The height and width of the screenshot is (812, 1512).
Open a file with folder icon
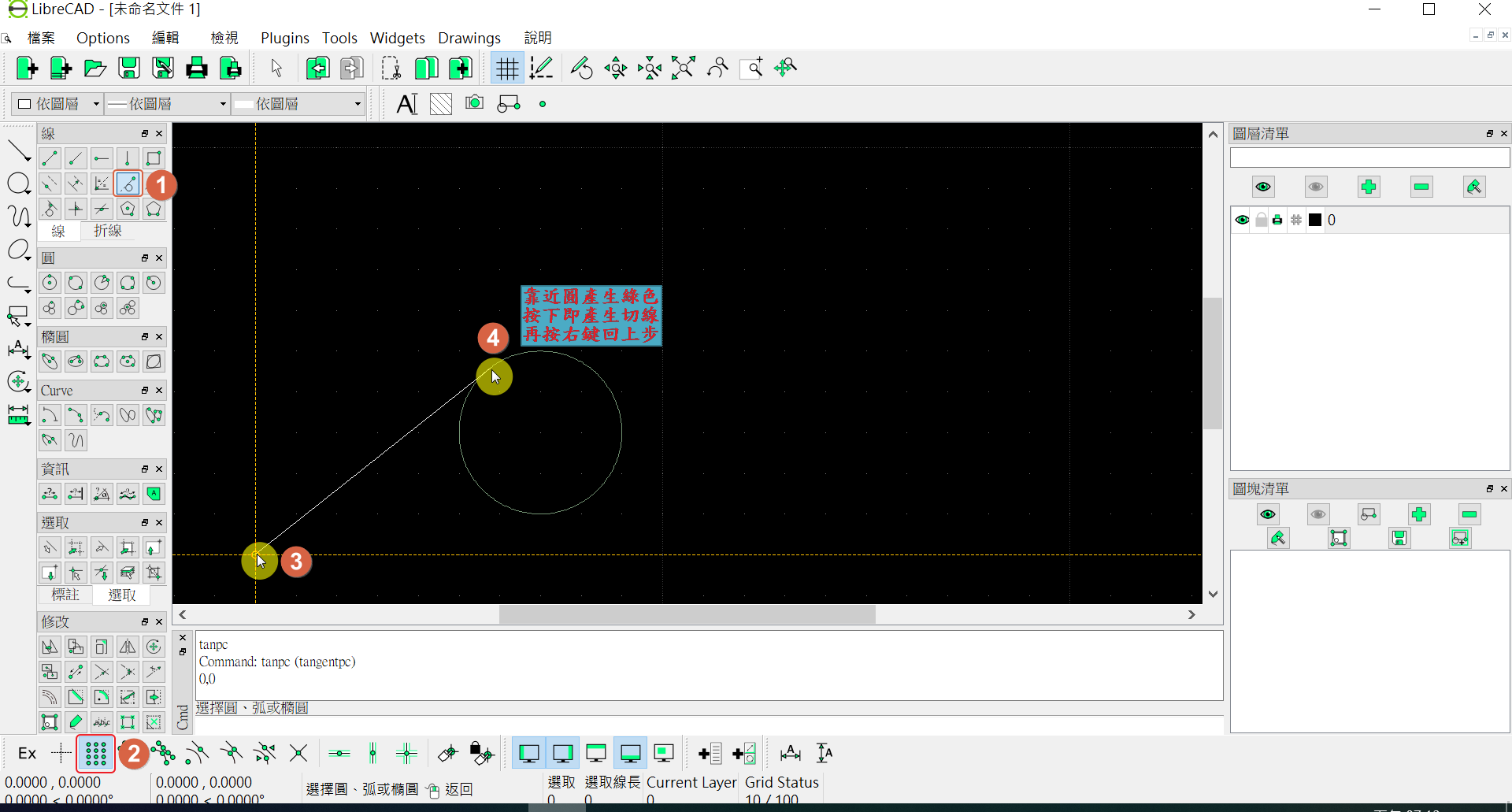[95, 69]
